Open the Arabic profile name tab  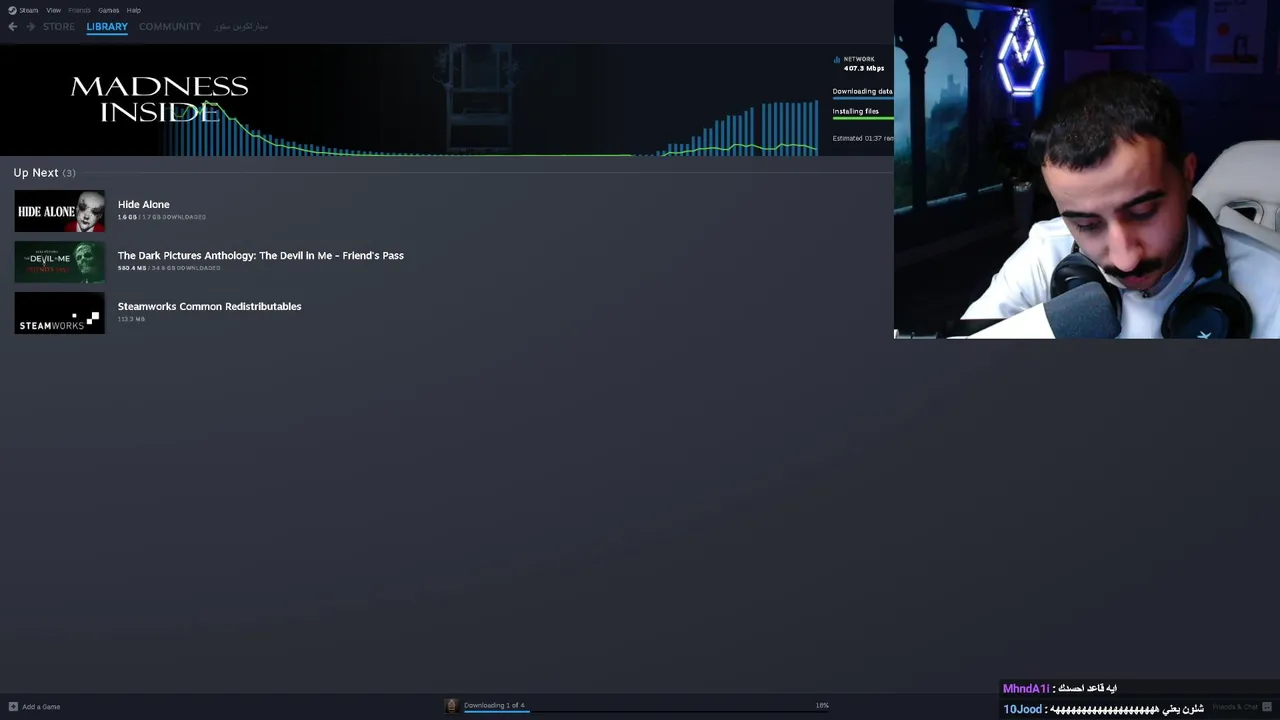(240, 26)
